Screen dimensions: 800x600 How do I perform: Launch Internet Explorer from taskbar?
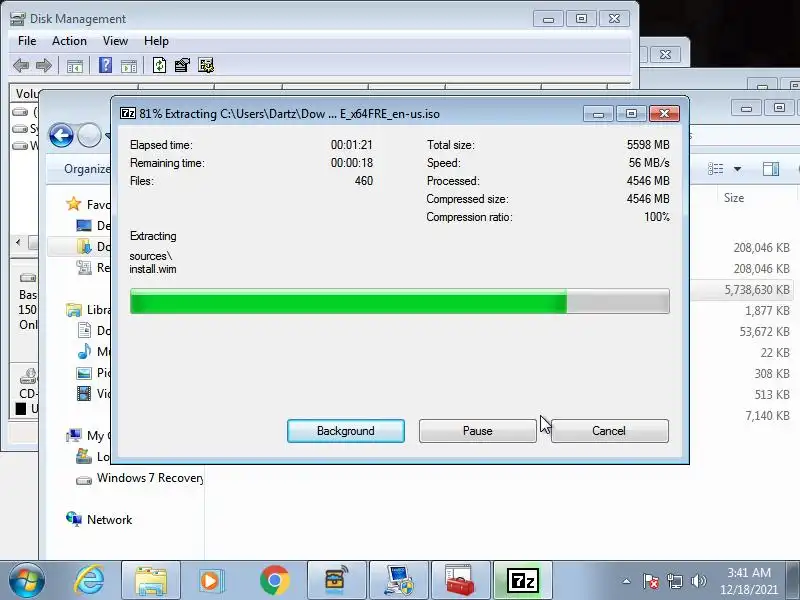[89, 581]
